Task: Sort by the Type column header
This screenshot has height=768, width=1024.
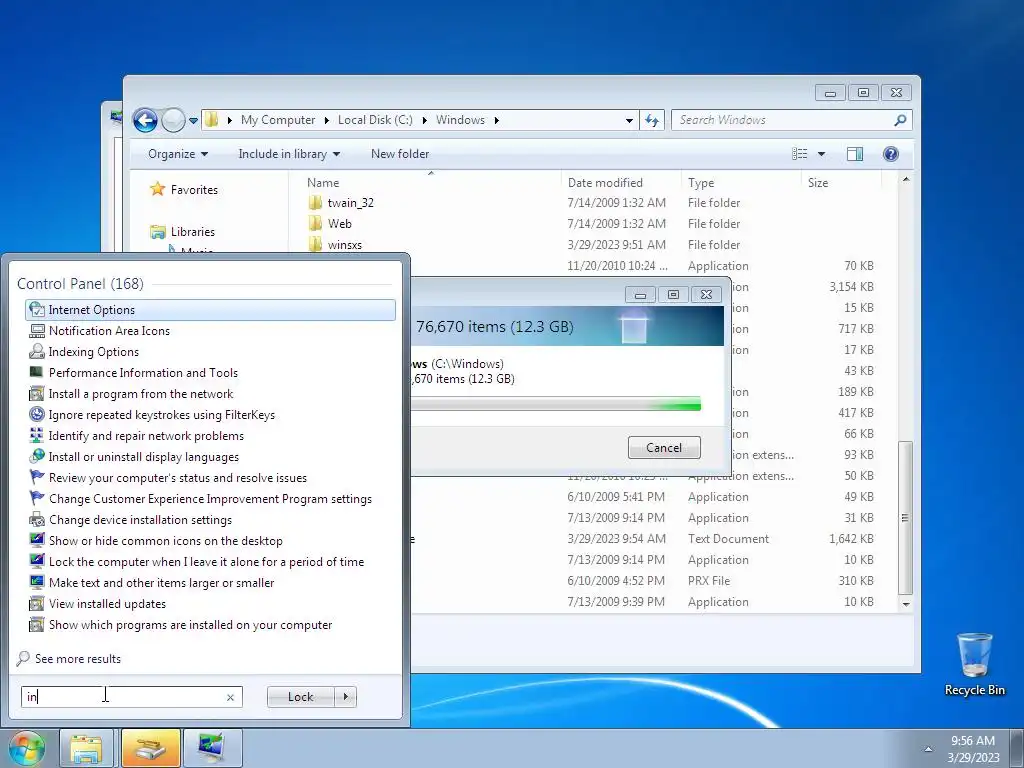Action: coord(701,183)
